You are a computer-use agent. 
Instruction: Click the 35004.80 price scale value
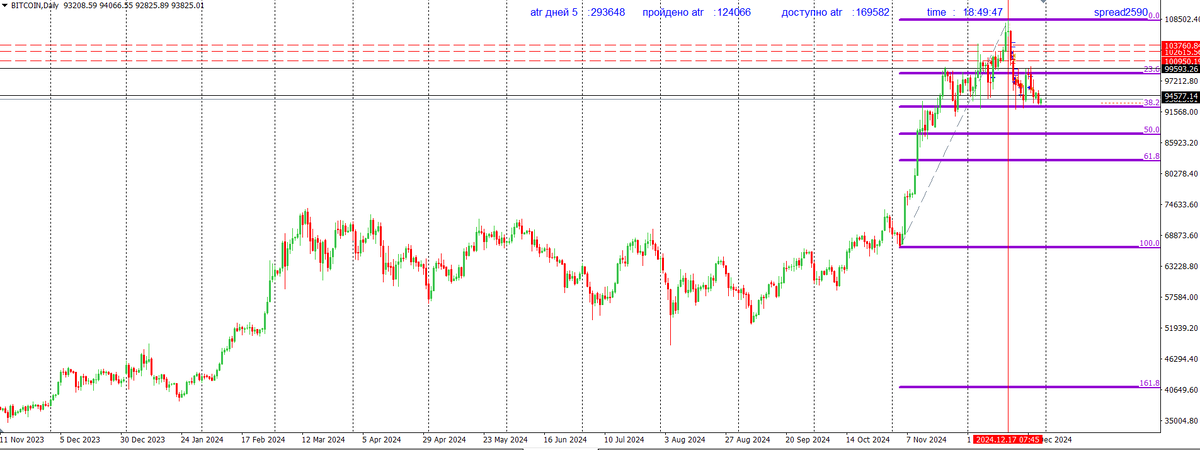tap(1181, 421)
